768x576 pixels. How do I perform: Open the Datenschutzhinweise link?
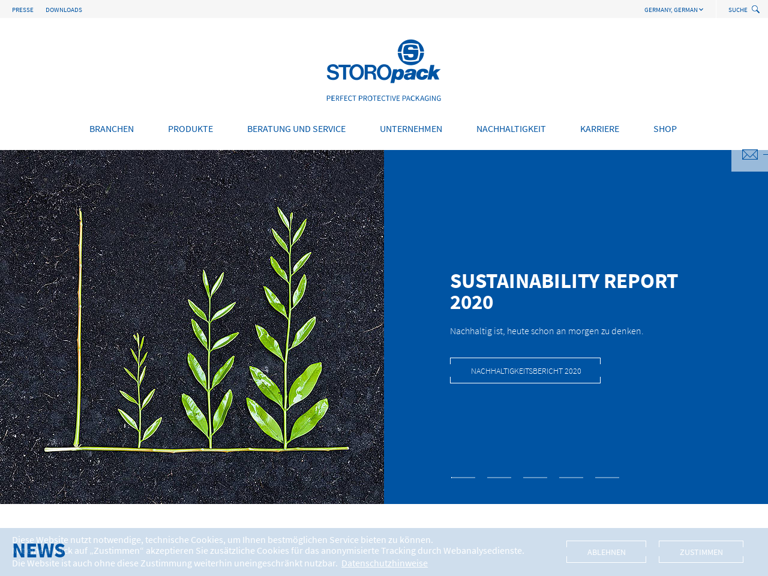384,563
